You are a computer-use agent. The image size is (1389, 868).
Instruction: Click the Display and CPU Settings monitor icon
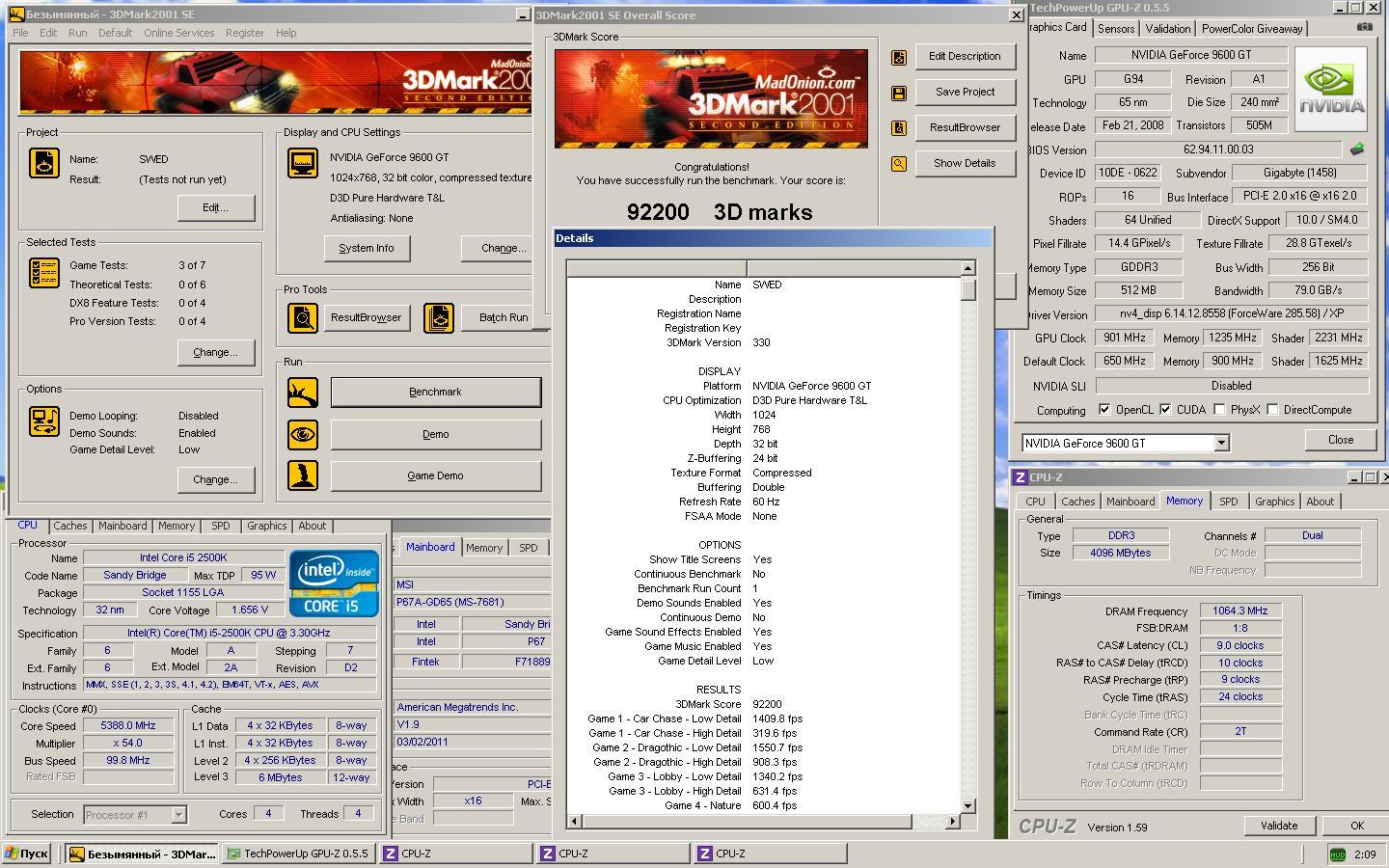(x=303, y=163)
